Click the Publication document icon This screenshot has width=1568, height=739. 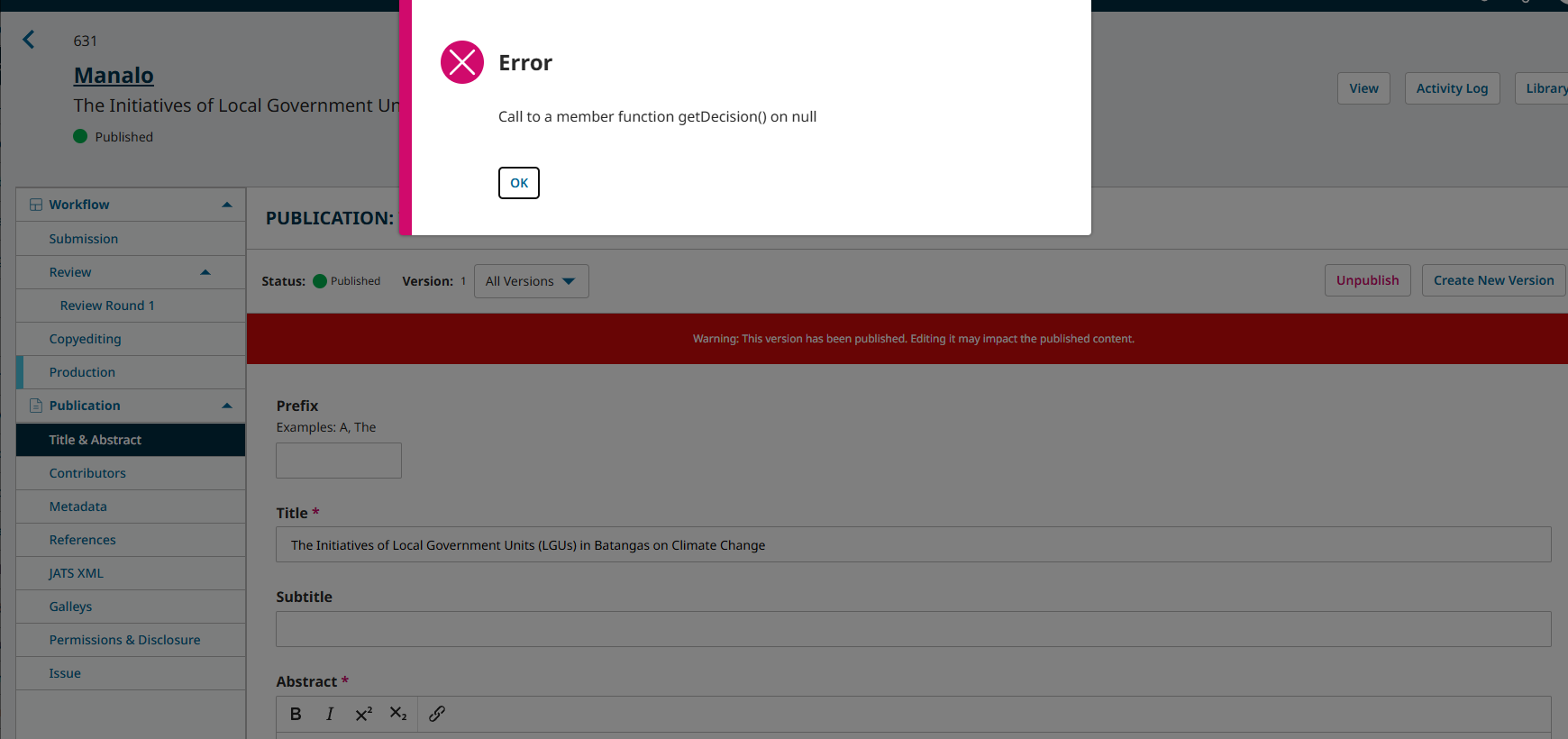tap(36, 406)
